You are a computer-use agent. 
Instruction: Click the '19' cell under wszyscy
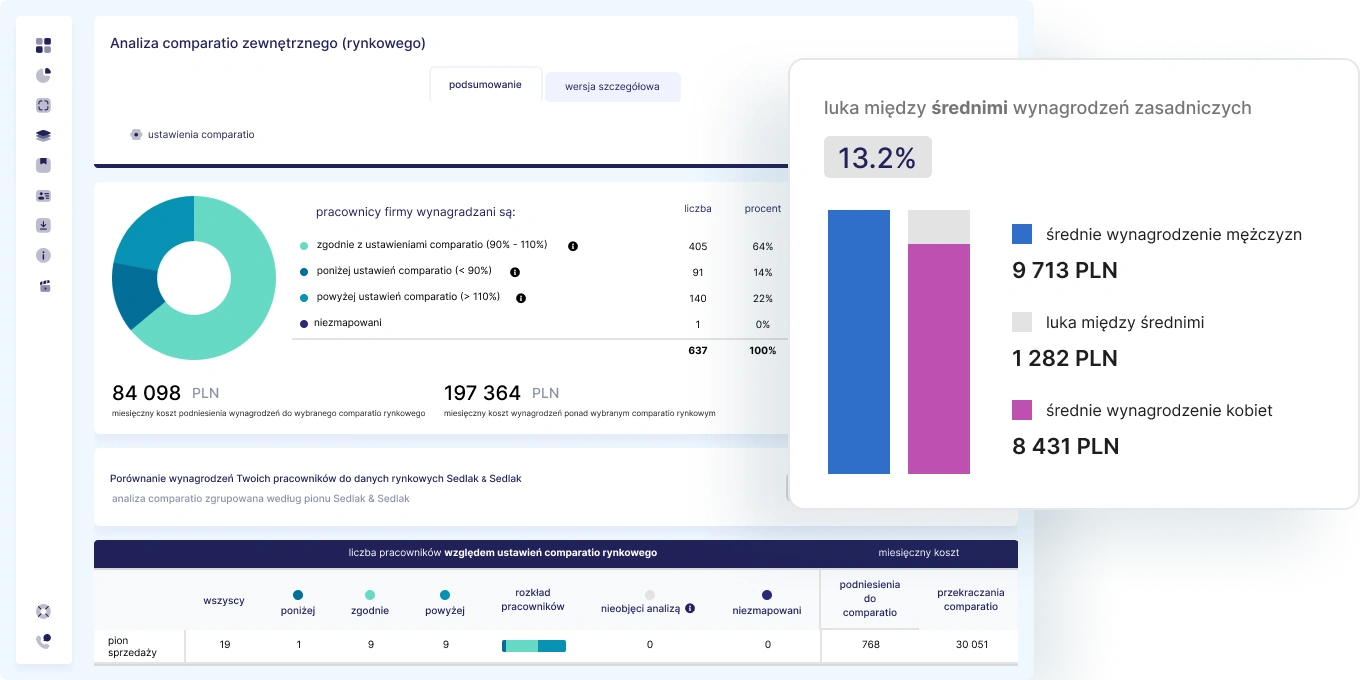[x=224, y=644]
